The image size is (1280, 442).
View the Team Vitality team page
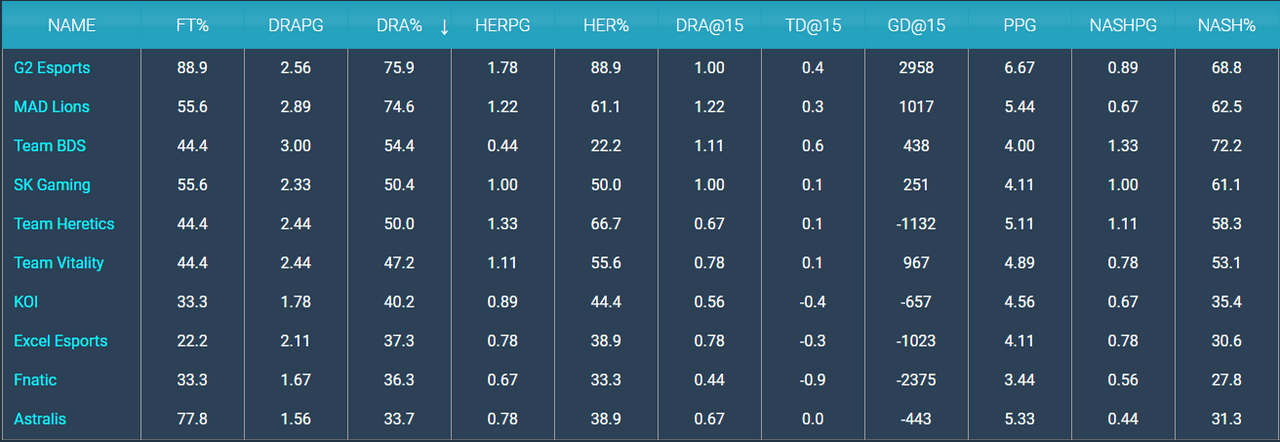(x=59, y=263)
